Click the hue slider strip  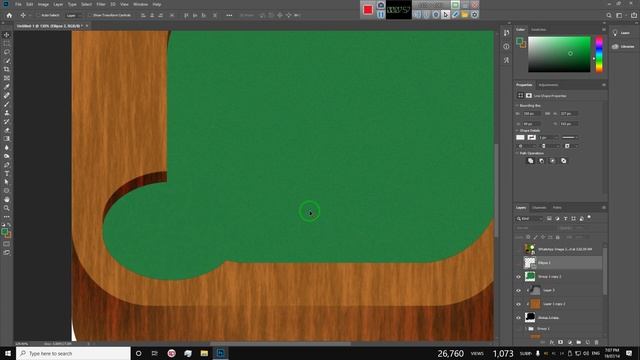599,54
